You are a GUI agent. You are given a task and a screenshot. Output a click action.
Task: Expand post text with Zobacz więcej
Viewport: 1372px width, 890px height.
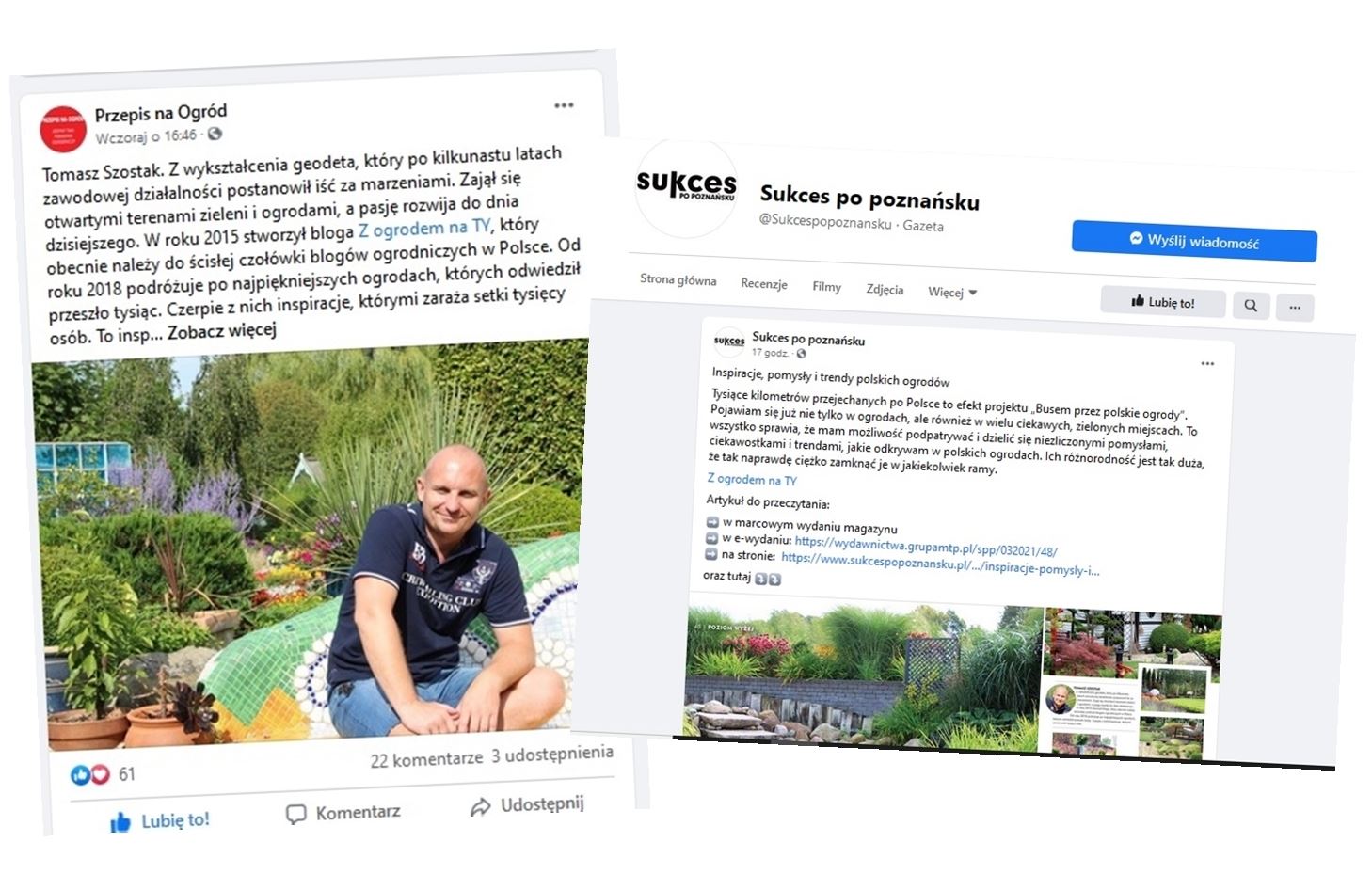pos(222,331)
